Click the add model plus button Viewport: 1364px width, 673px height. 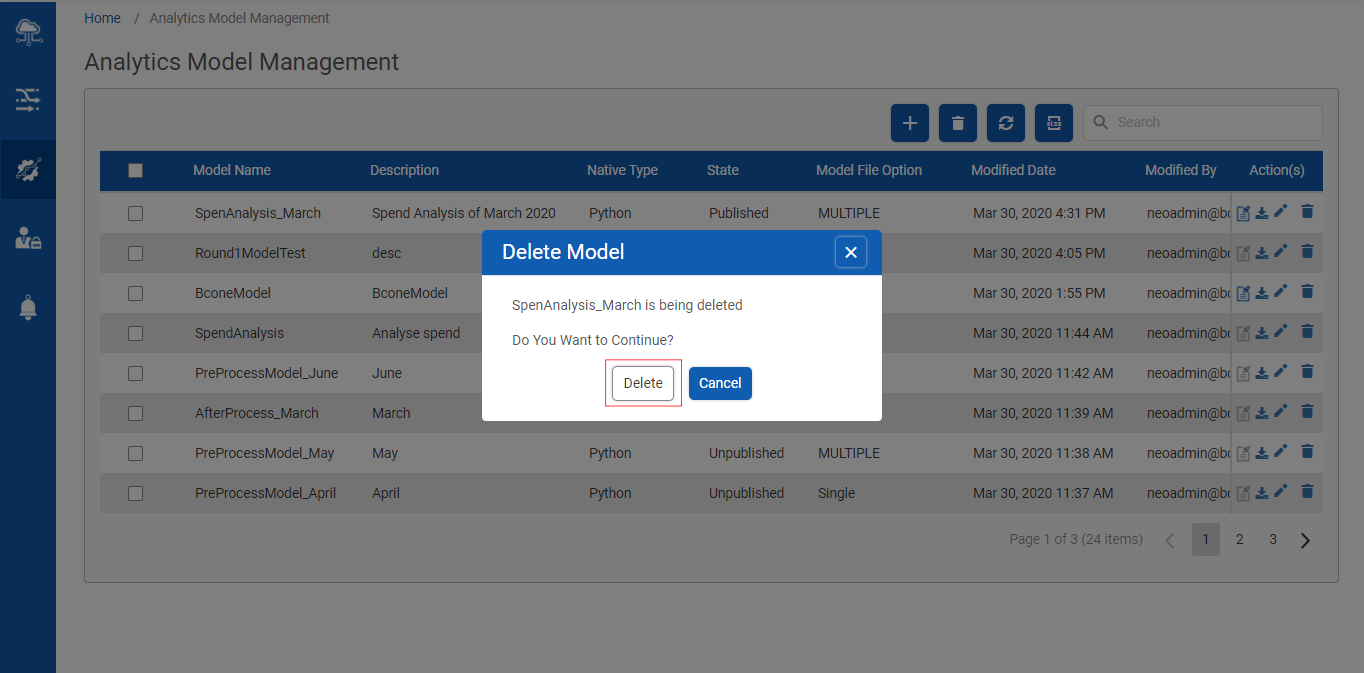[x=910, y=123]
